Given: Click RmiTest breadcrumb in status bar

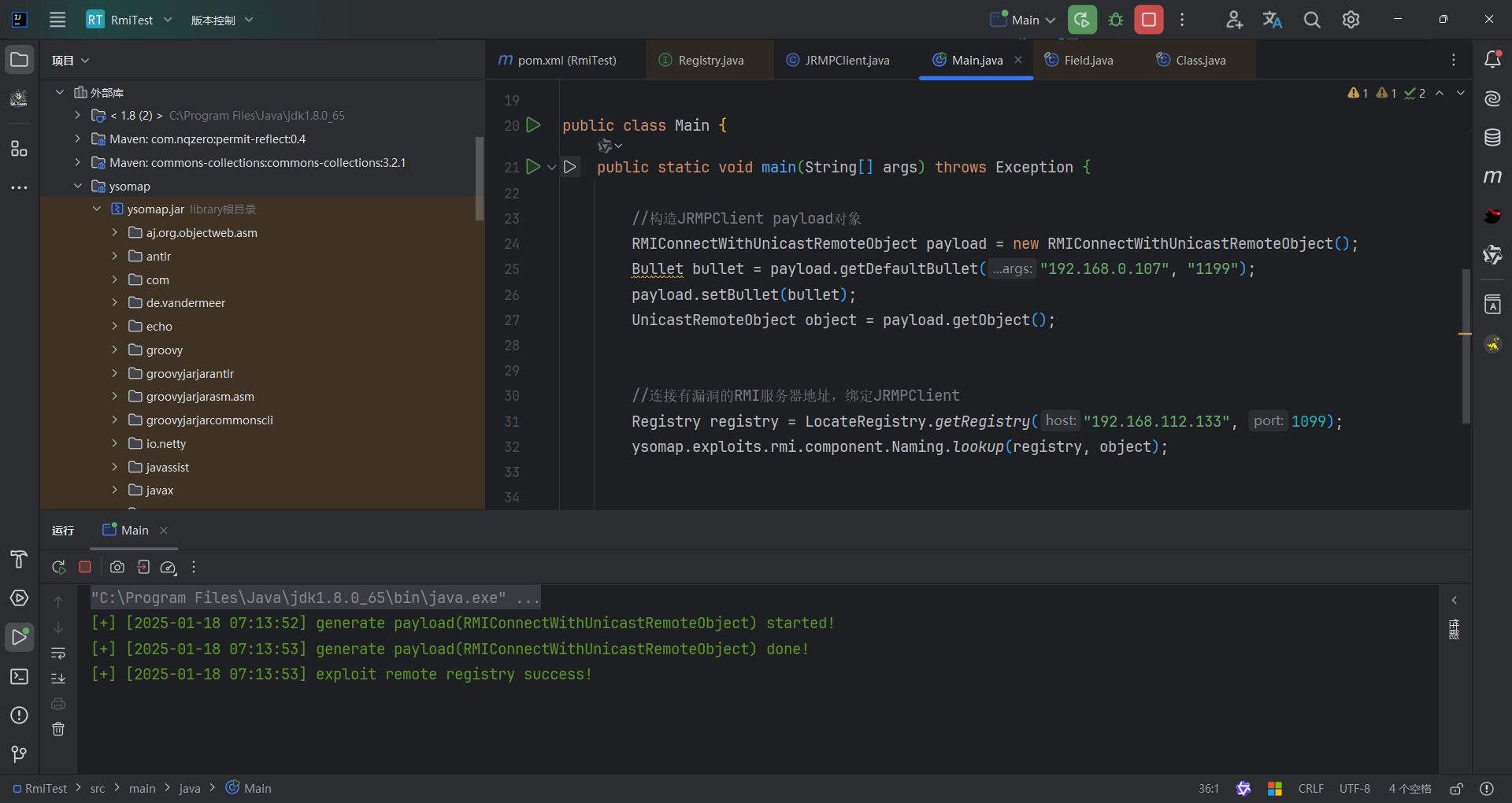Looking at the screenshot, I should 40,789.
